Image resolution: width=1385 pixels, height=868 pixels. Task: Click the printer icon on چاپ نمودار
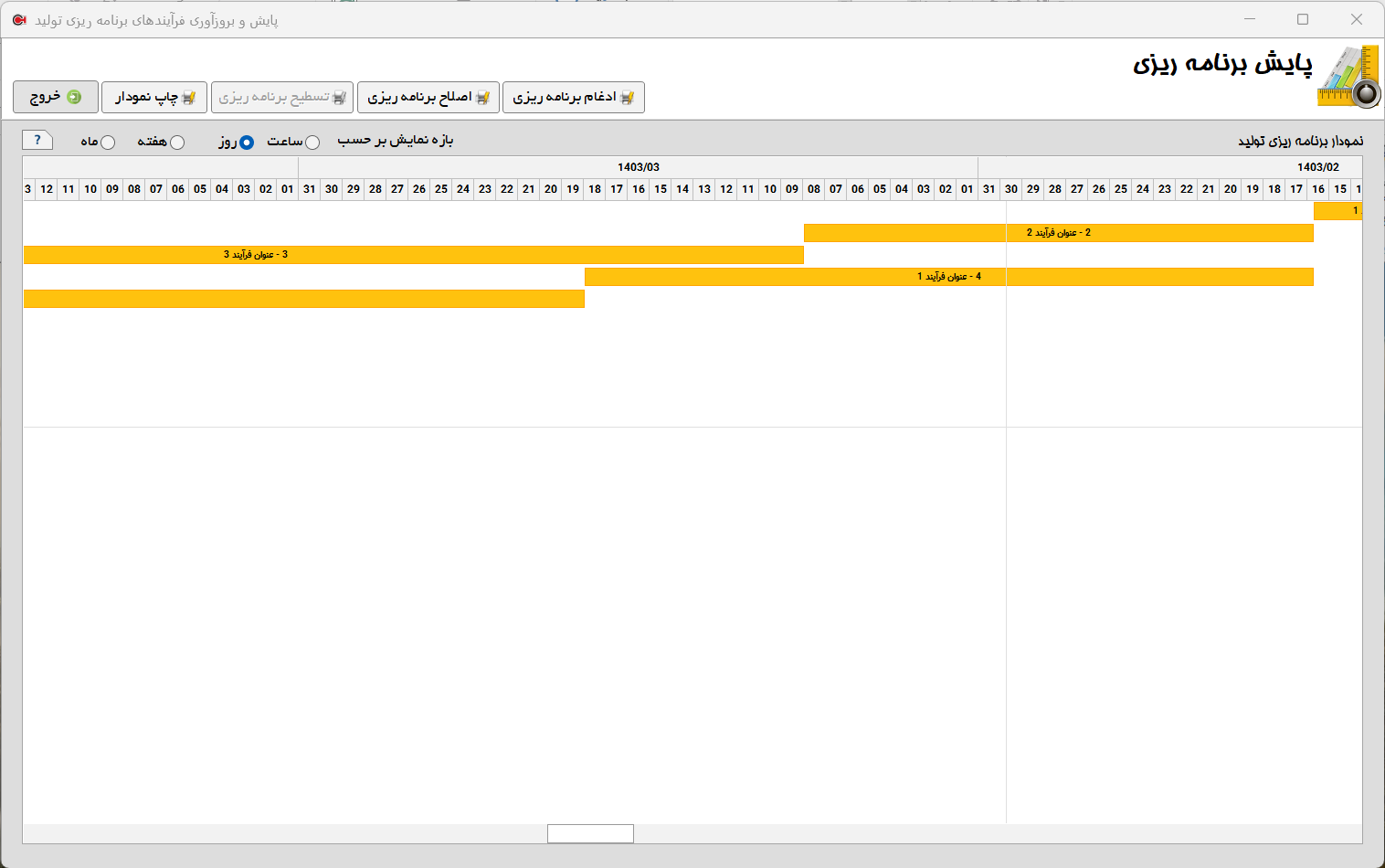[x=188, y=98]
